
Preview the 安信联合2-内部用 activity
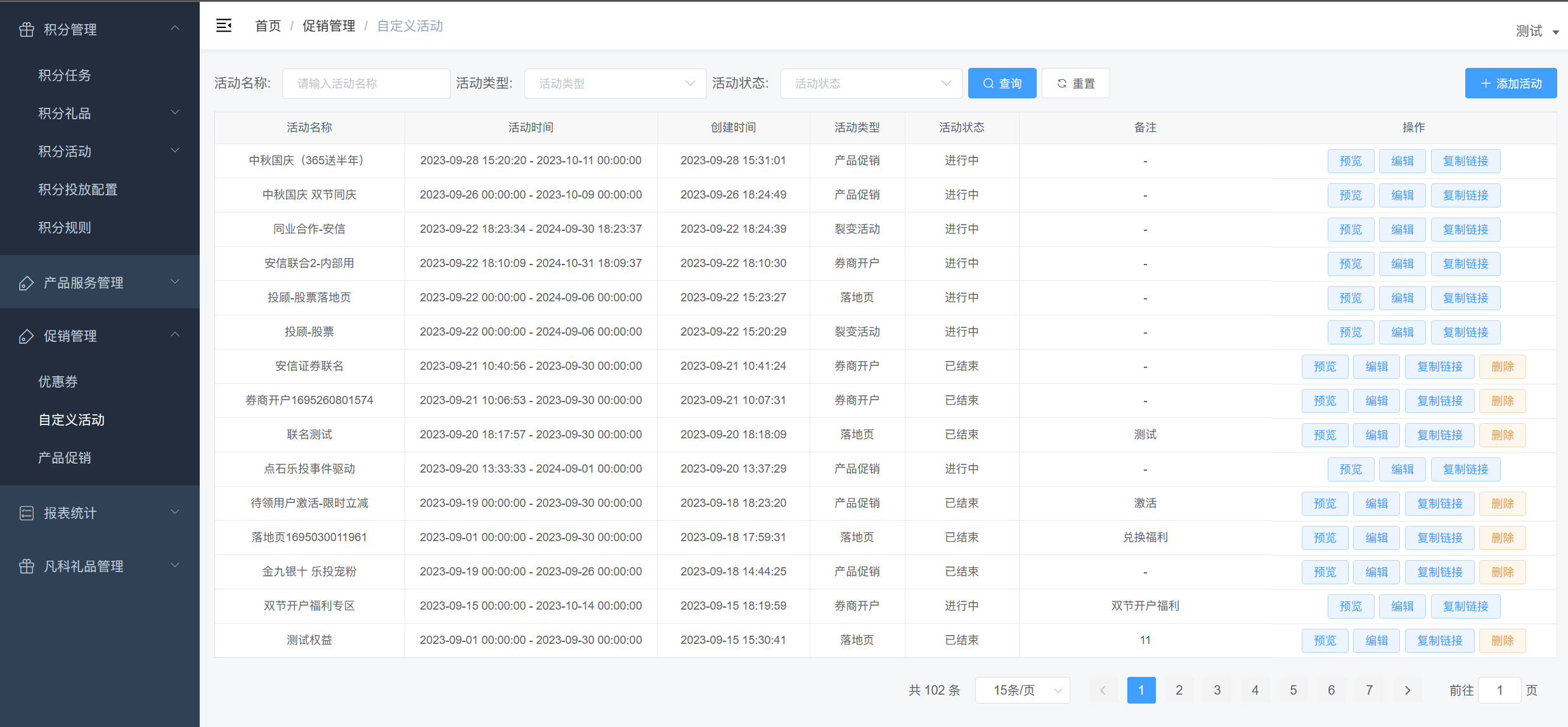1351,264
